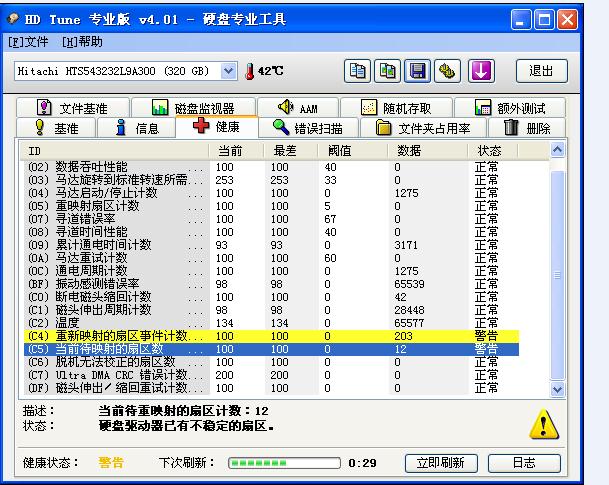This screenshot has width=609, height=485.
Task: Click the HD Tune title bar icon
Action: 14,18
